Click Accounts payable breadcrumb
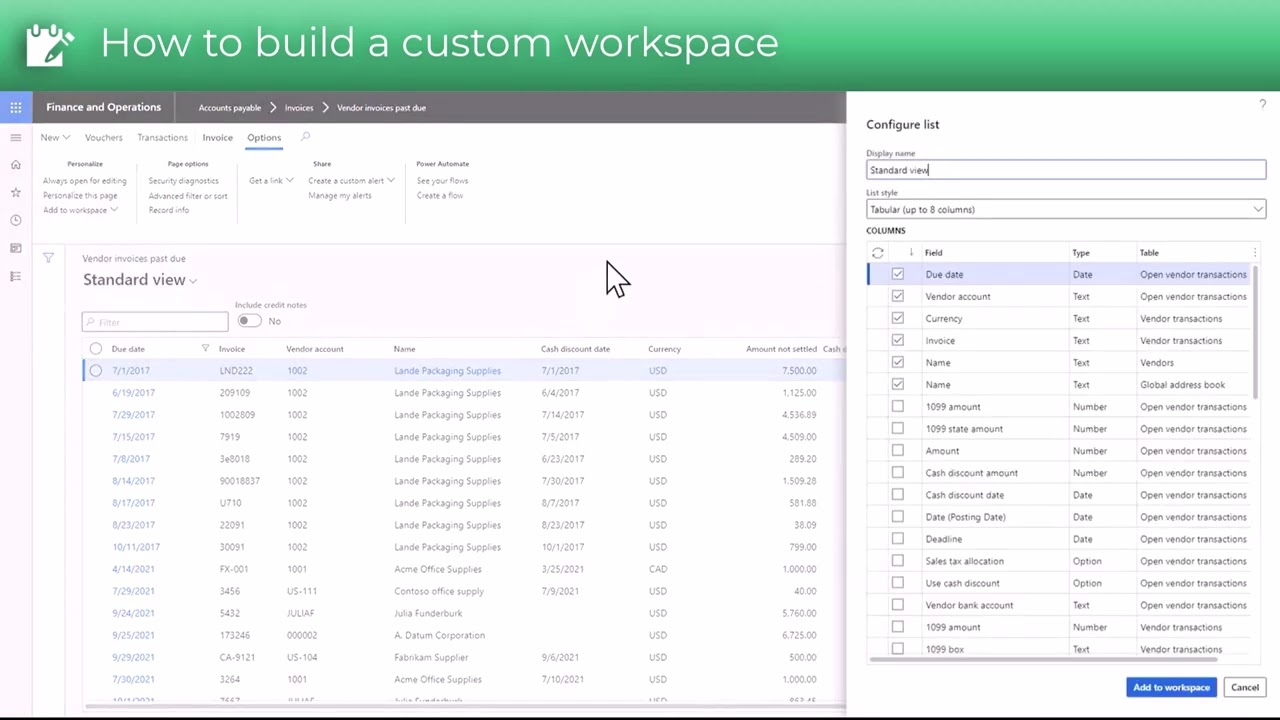 [x=230, y=108]
